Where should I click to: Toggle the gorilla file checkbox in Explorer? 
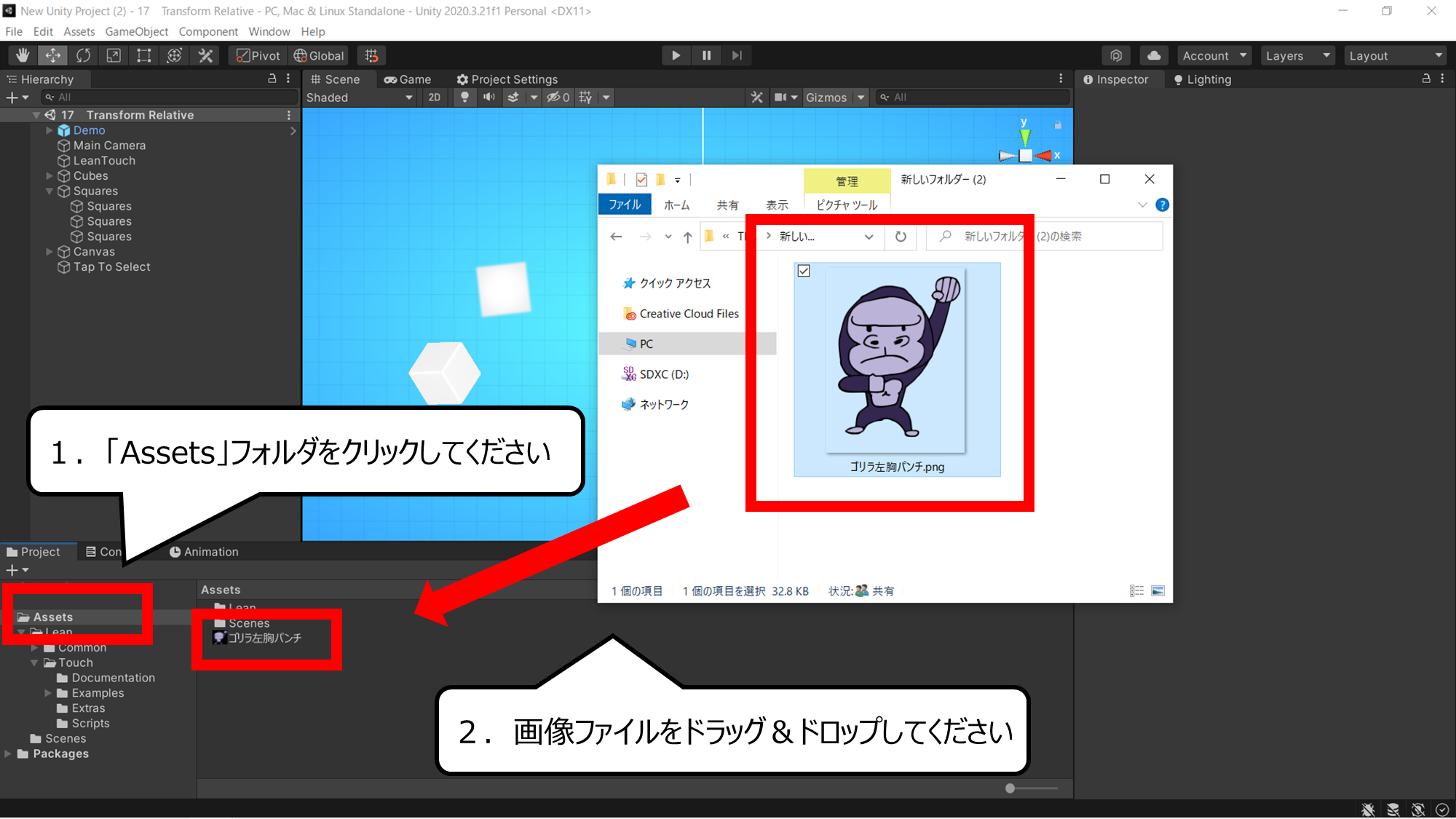(x=804, y=271)
